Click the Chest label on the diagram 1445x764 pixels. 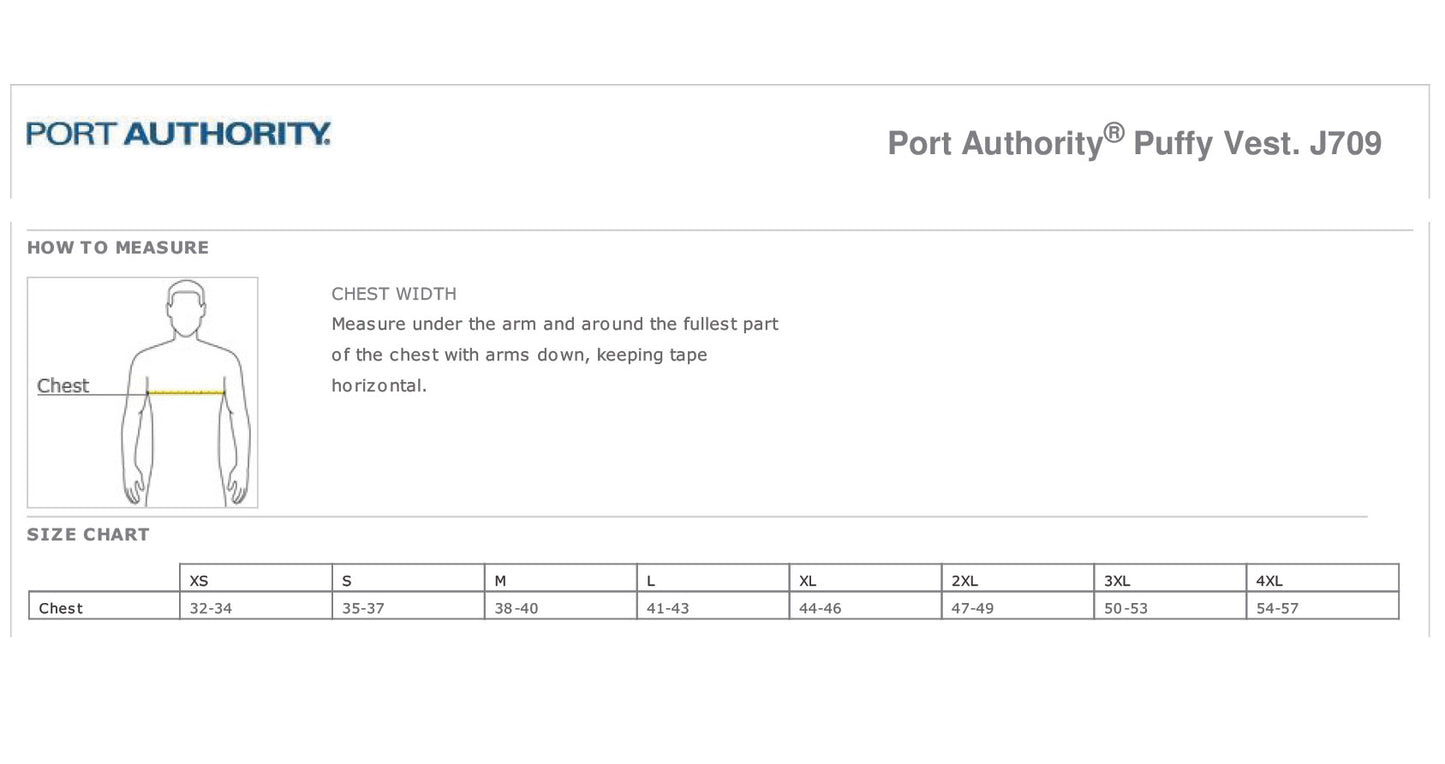(x=63, y=386)
